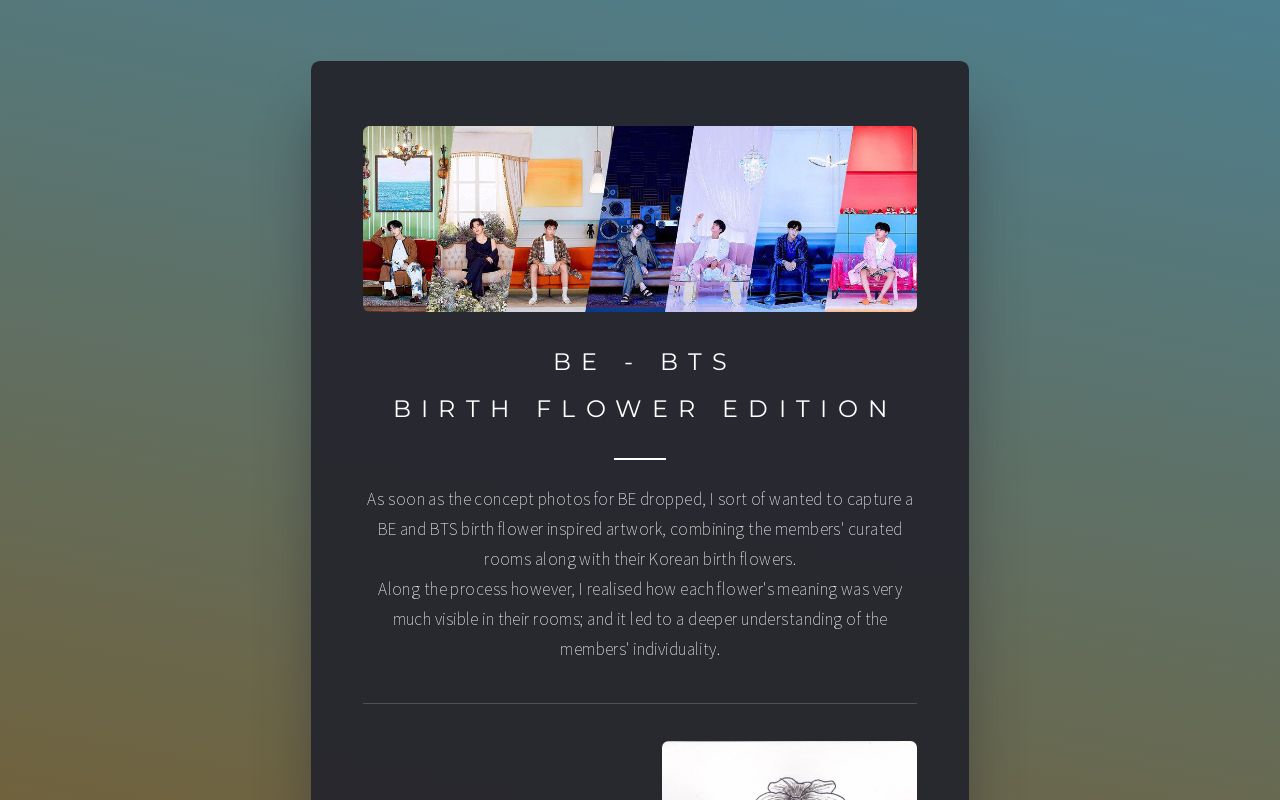Select the lilac room with the crystal chandelier

click(x=720, y=219)
